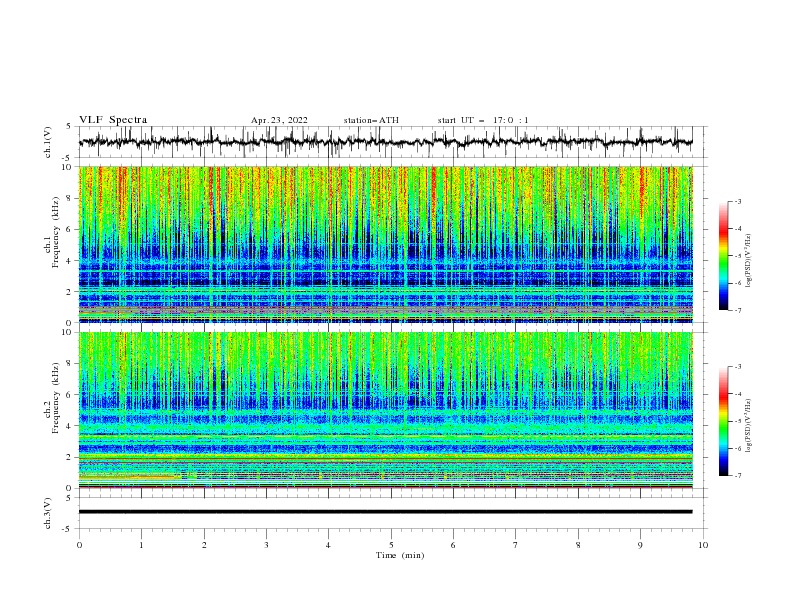Click the "Time (min)" axis label

click(x=400, y=555)
